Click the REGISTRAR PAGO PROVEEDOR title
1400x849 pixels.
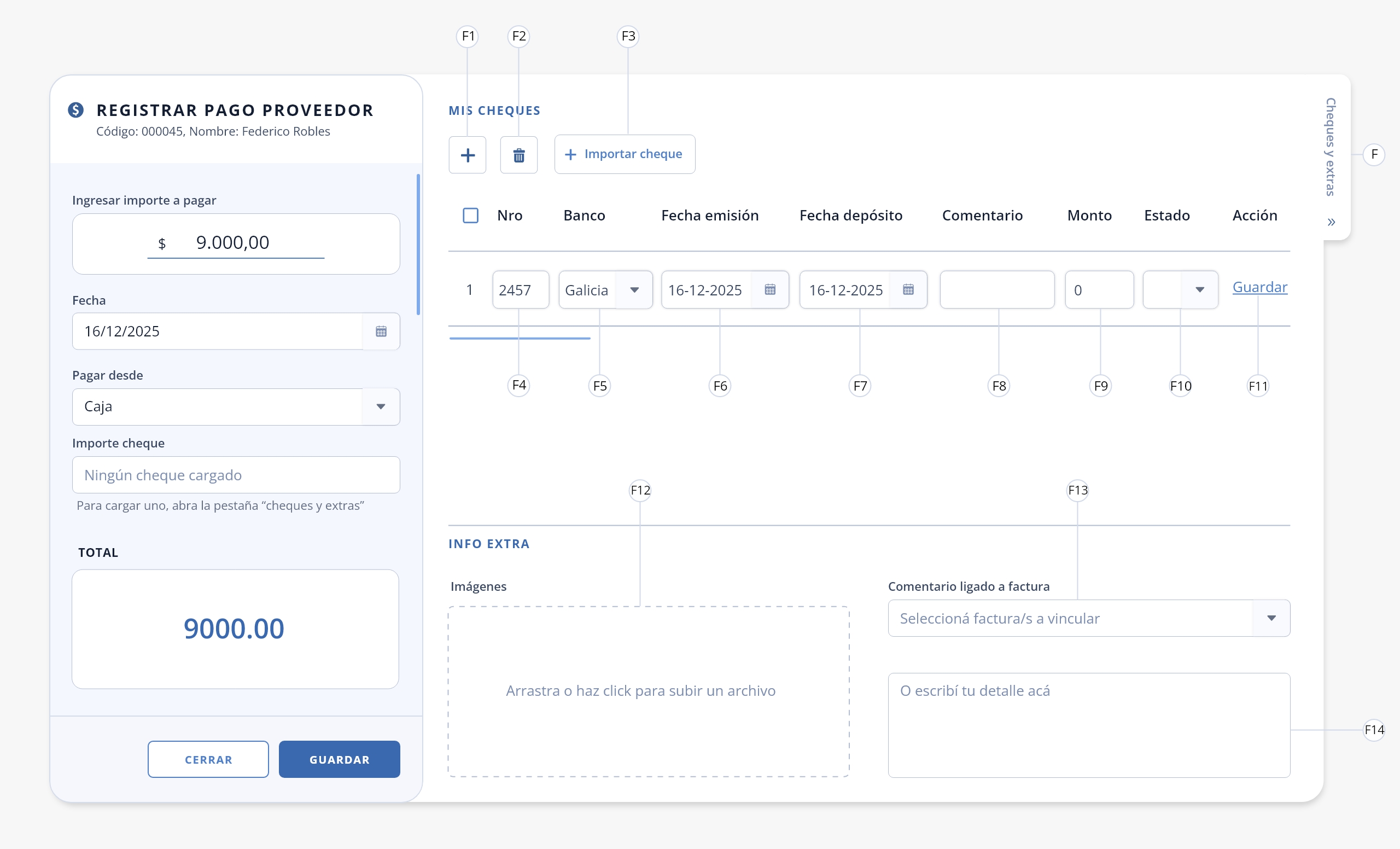pyautogui.click(x=235, y=111)
